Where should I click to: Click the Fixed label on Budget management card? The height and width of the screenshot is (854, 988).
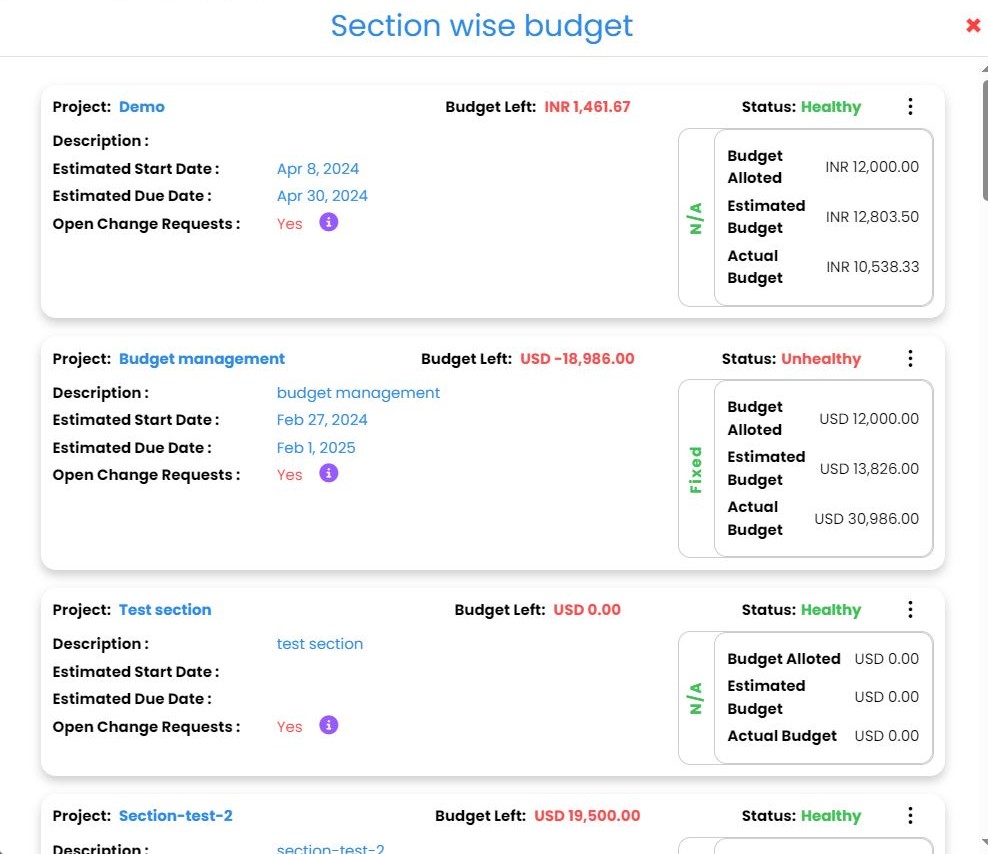click(x=696, y=469)
